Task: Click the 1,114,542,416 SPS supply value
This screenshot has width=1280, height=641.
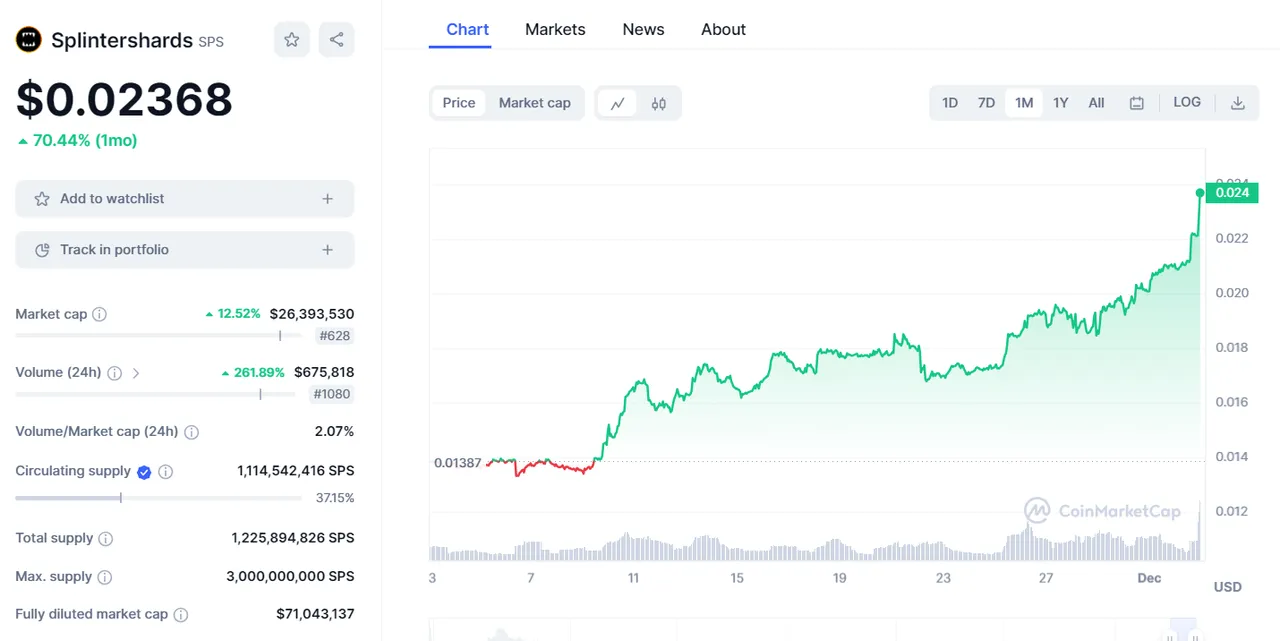Action: (296, 471)
